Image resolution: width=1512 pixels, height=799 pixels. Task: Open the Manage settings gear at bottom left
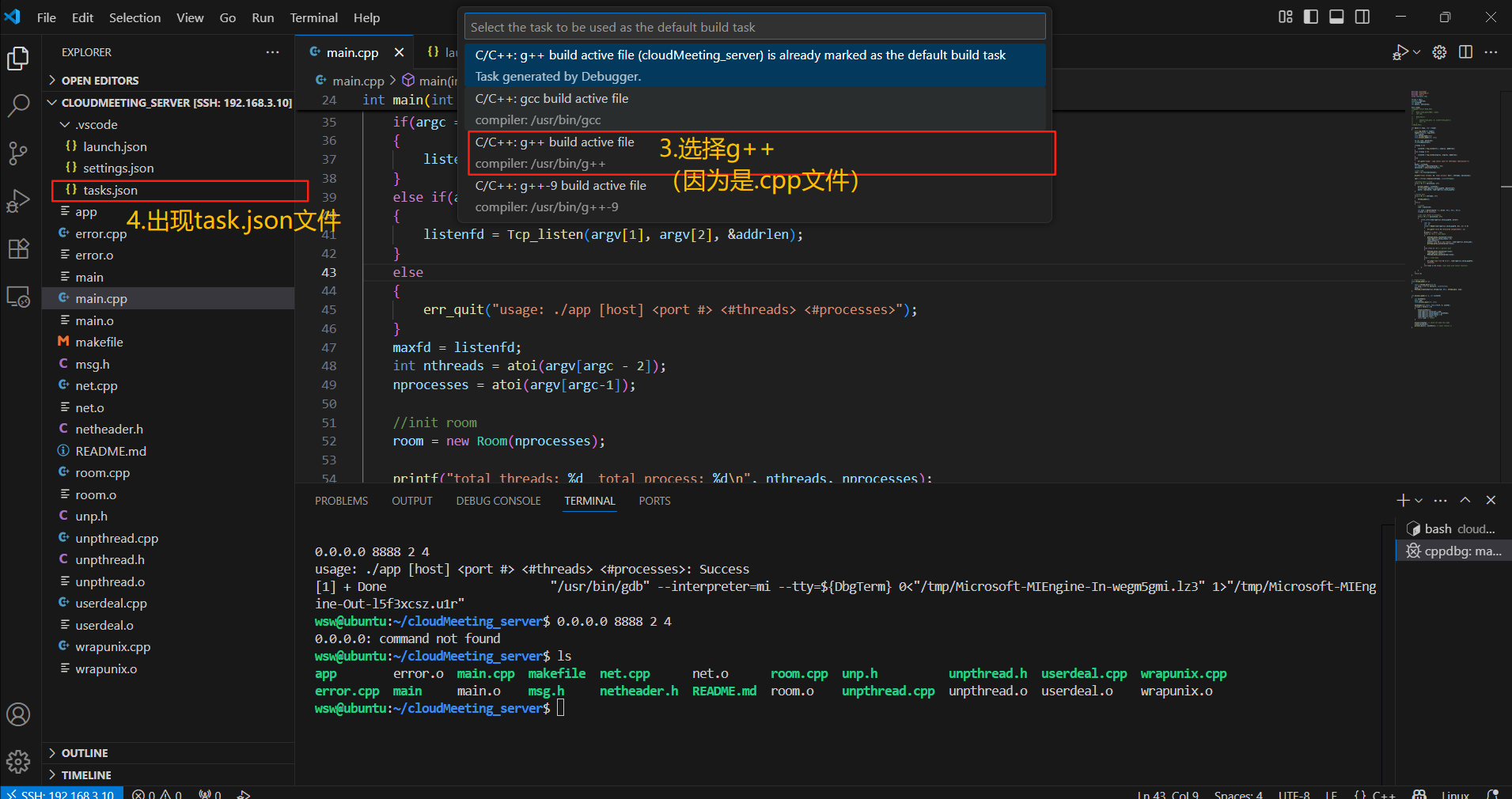18,761
